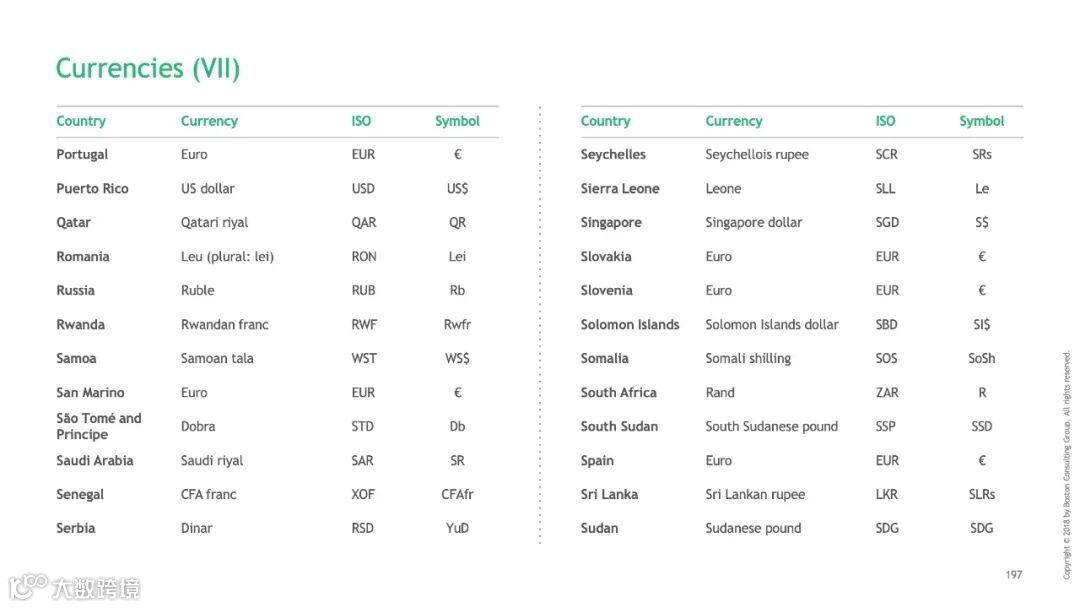Viewport: 1080px width, 608px height.
Task: Select the Portugal country cell
Action: [x=82, y=155]
